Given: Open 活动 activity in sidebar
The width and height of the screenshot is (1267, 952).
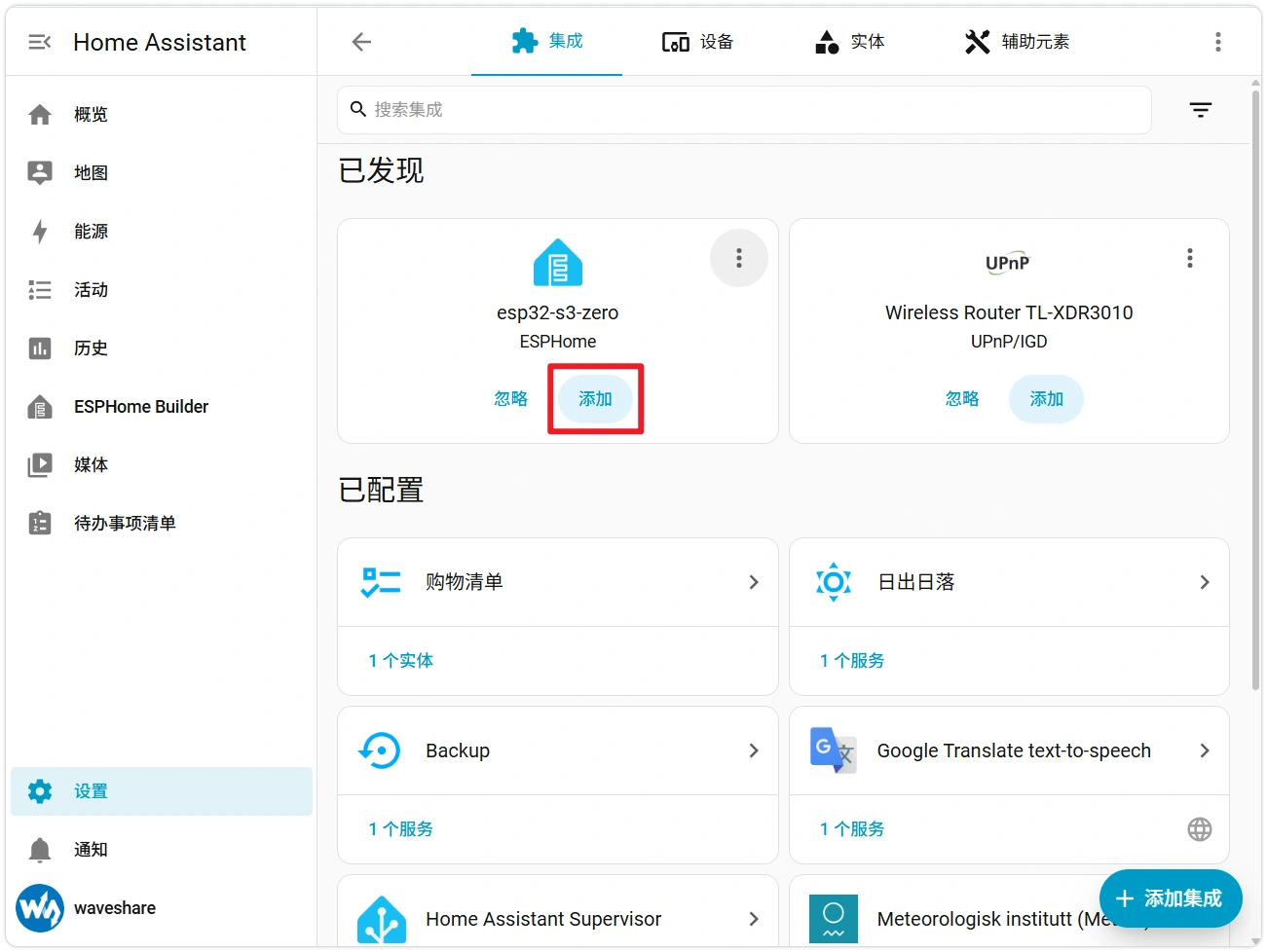Looking at the screenshot, I should tap(162, 290).
